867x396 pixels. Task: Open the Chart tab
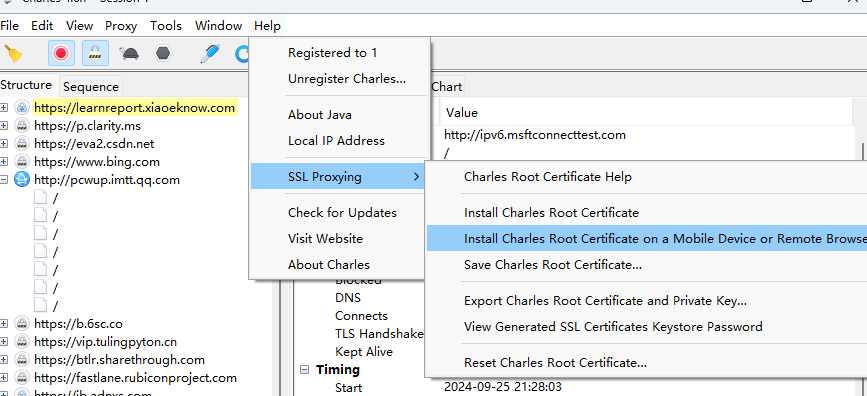click(447, 87)
